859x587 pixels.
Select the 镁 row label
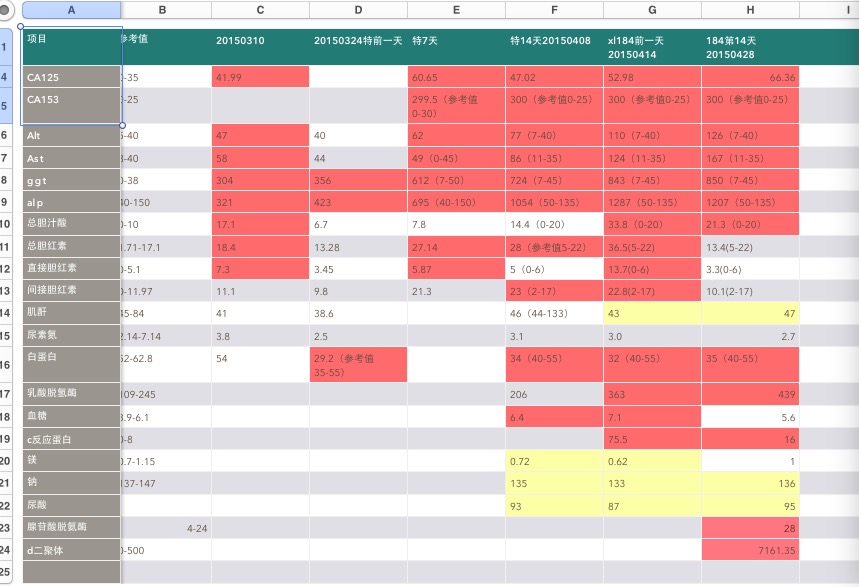[x=72, y=461]
